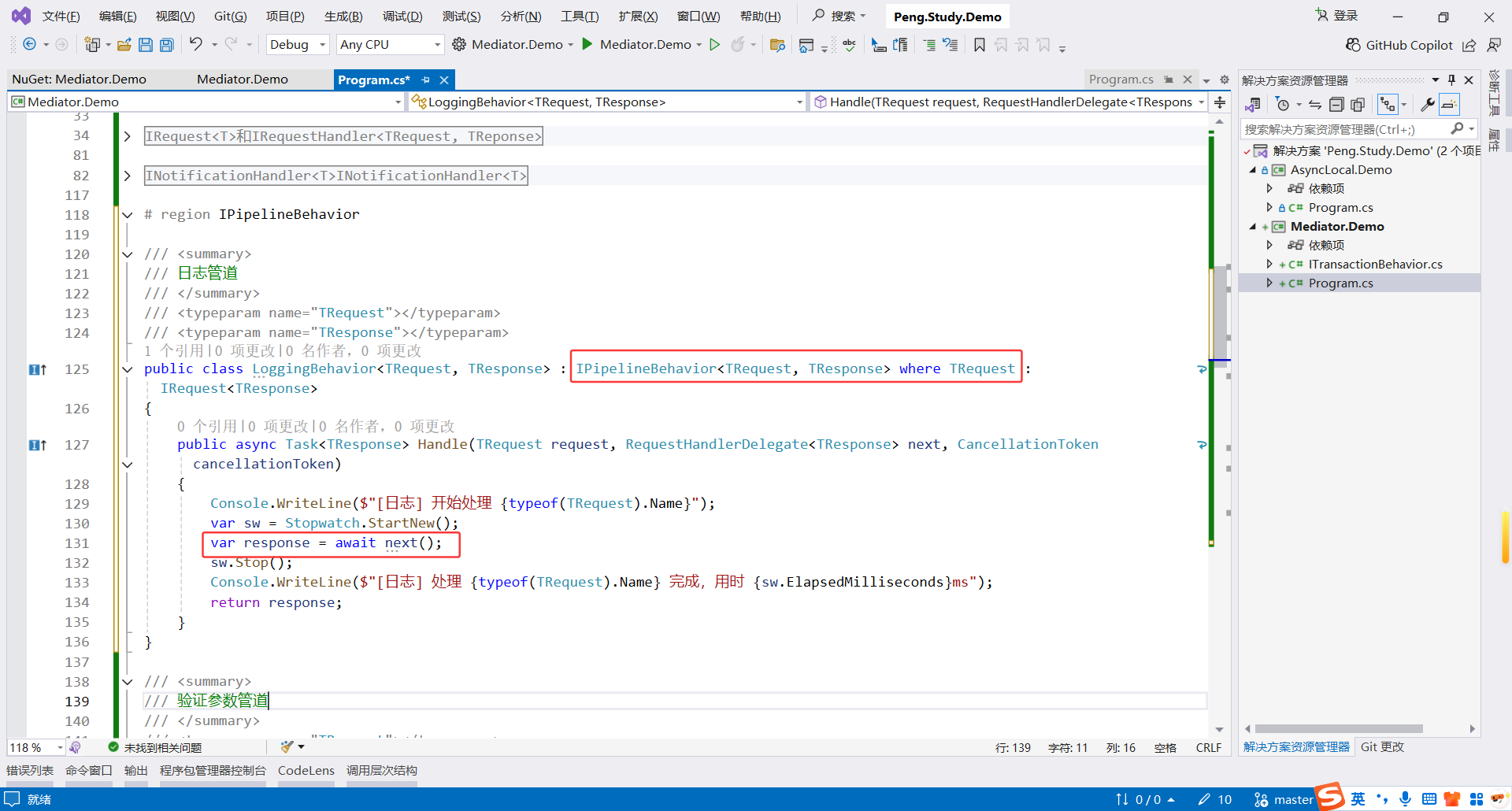This screenshot has width=1512, height=811.
Task: Click the New Project toolbar icon
Action: (x=92, y=45)
